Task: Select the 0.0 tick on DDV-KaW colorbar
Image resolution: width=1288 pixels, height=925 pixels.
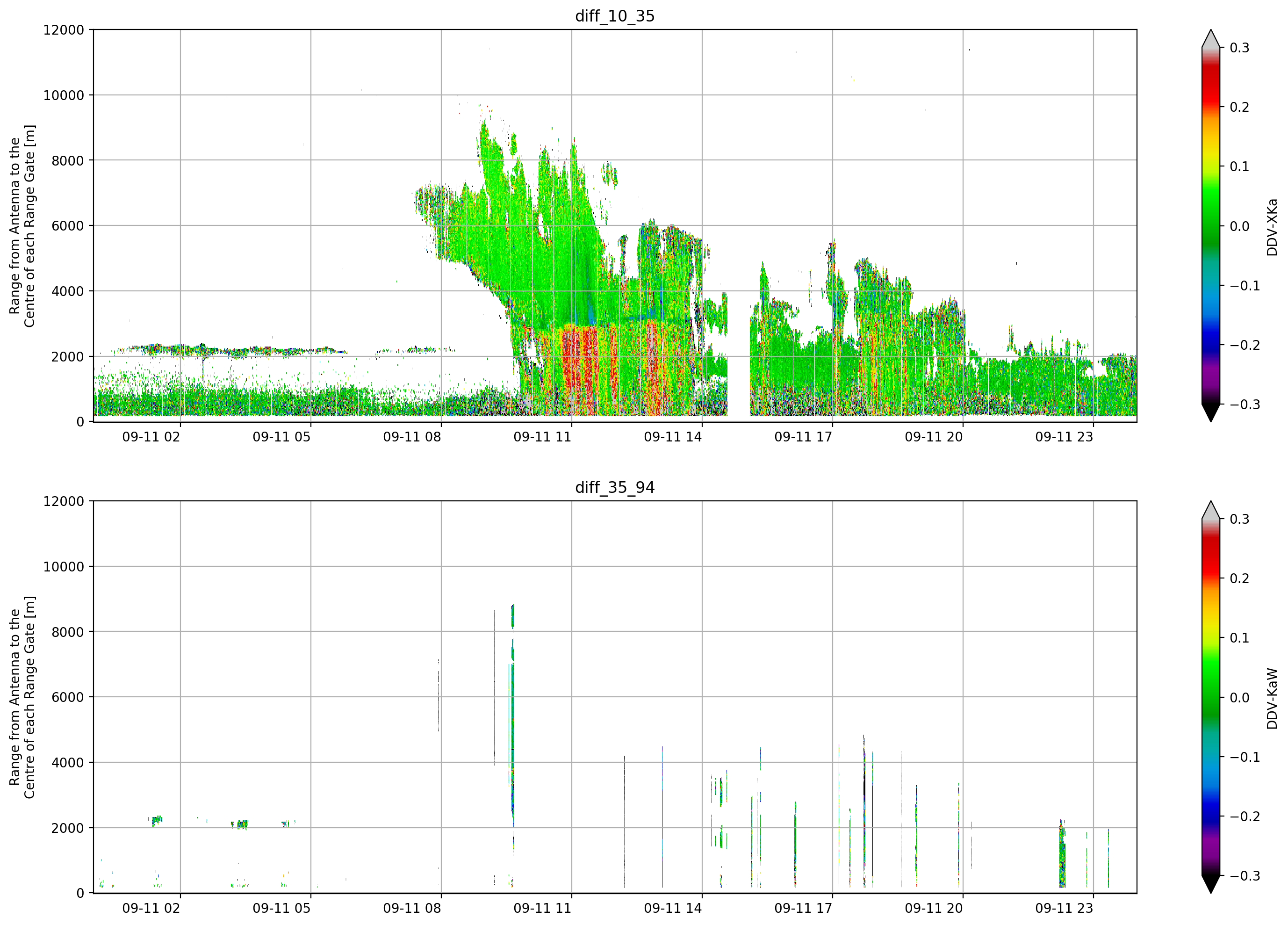Action: click(1240, 698)
